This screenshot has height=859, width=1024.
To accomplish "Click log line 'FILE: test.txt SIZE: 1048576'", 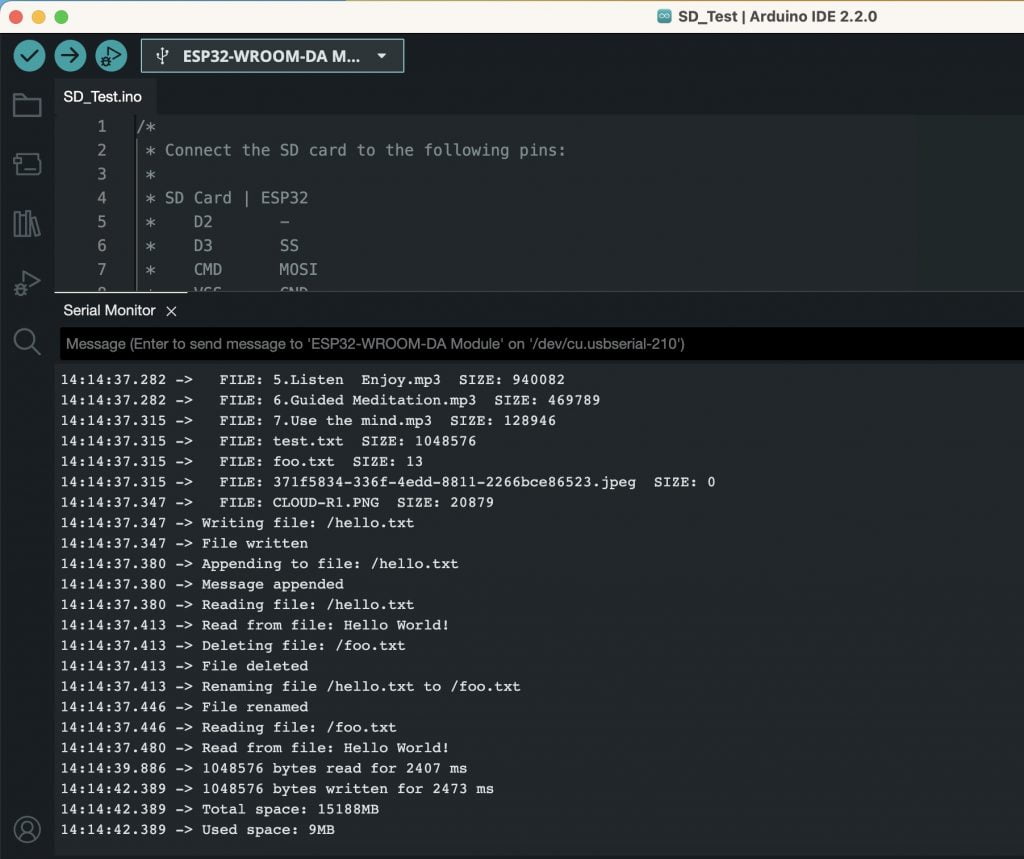I will [x=268, y=441].
